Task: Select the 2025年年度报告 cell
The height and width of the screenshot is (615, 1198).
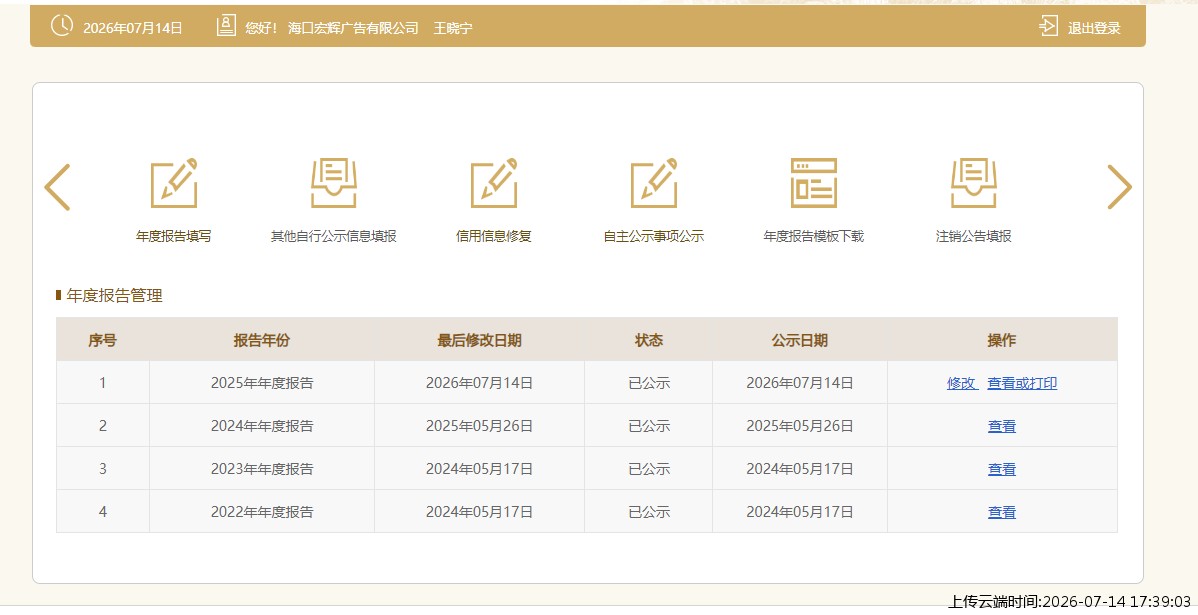Action: (x=262, y=383)
